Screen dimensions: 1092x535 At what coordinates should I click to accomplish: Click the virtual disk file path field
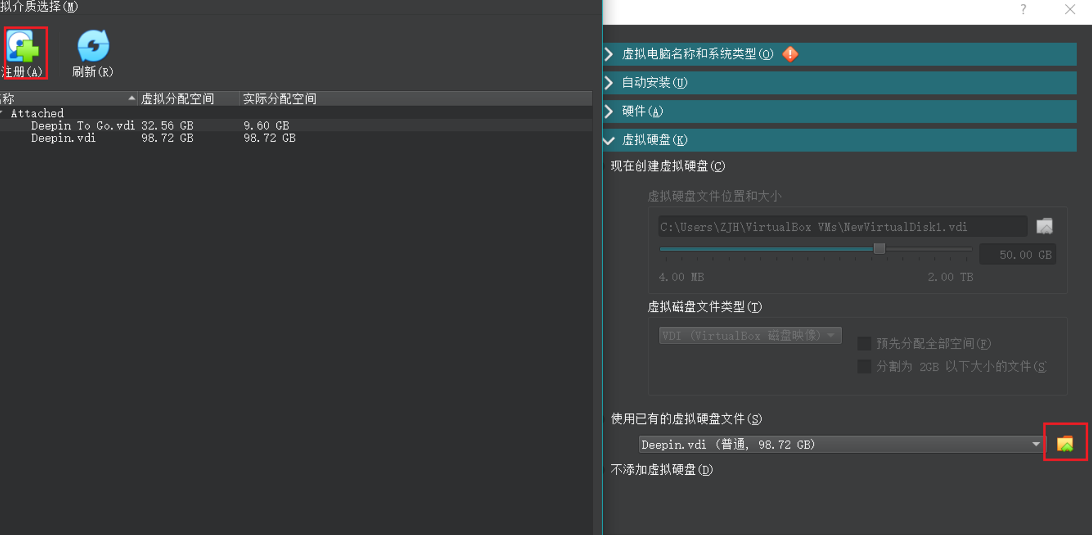click(843, 226)
